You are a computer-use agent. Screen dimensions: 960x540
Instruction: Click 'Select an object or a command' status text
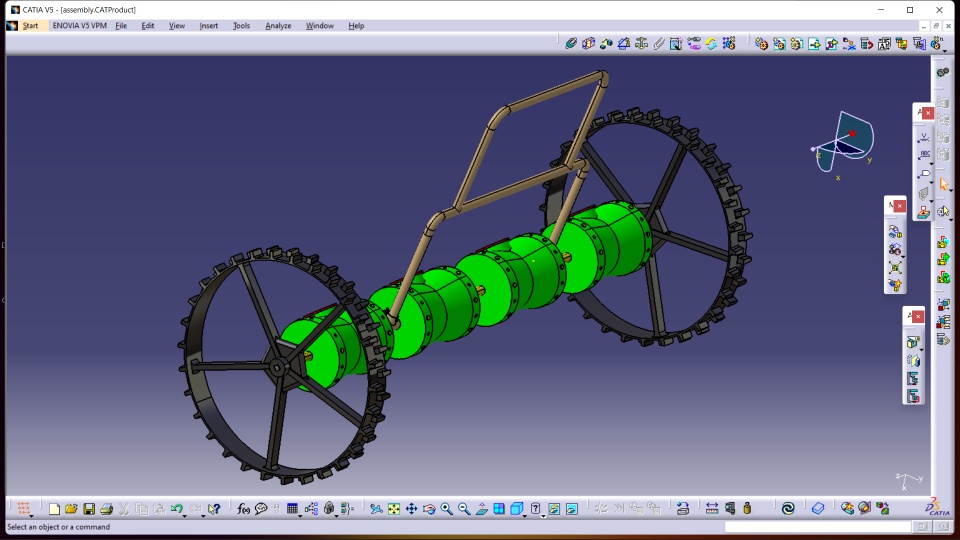[x=59, y=527]
